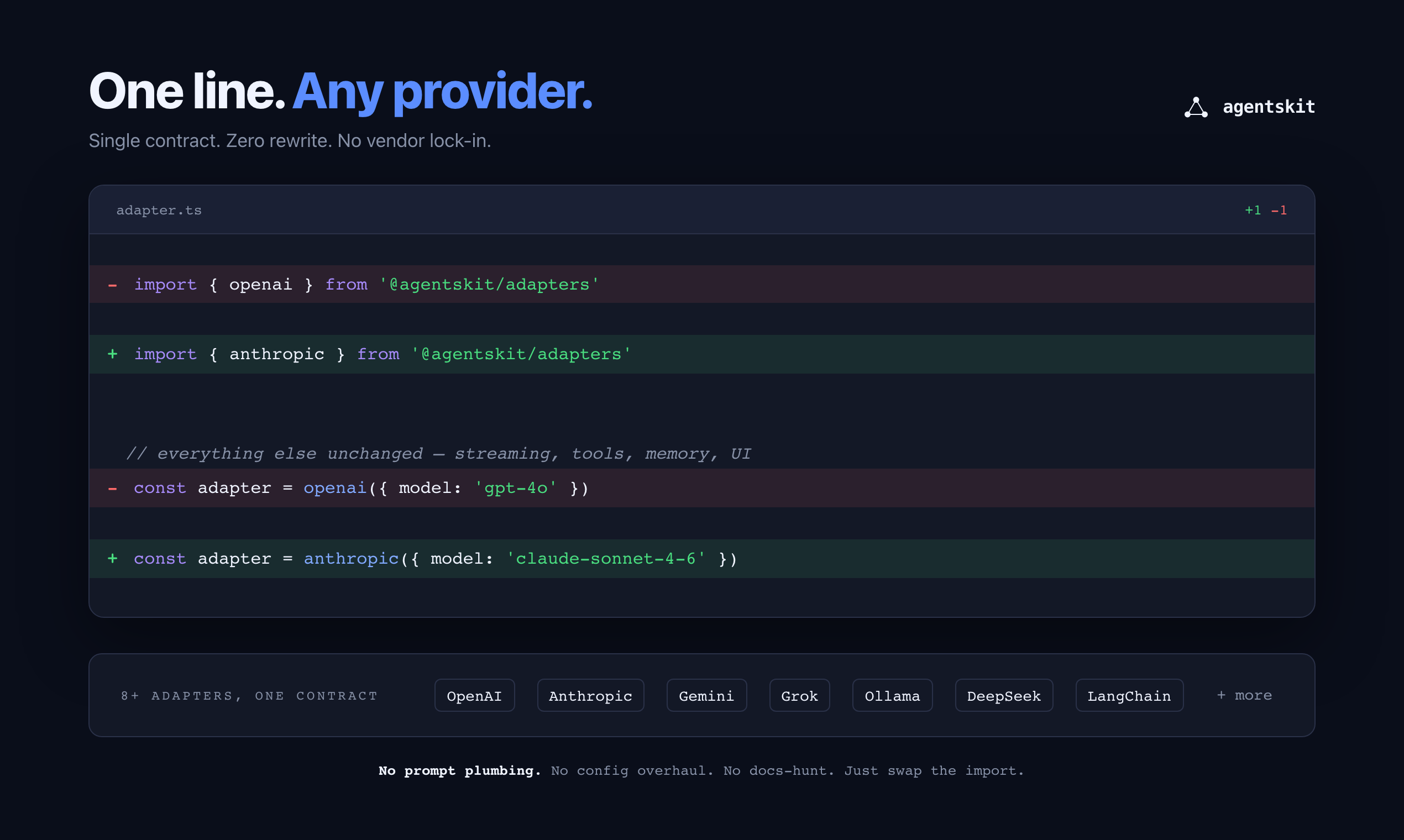Viewport: 1404px width, 840px height.
Task: Click the plus marker on claude-sonnet line
Action: 113,559
